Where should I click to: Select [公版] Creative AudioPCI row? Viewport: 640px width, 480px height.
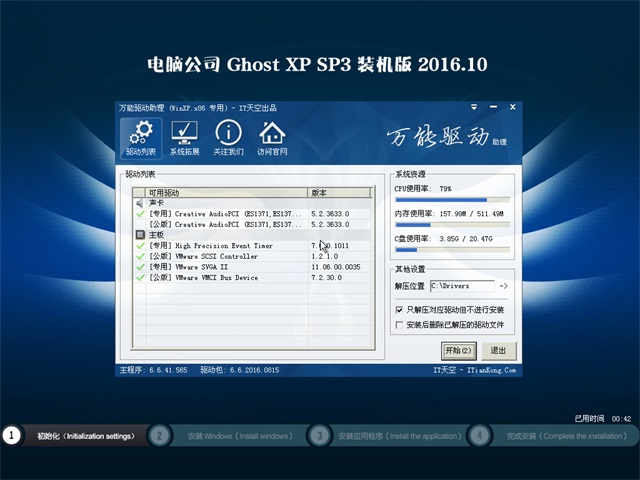252,224
